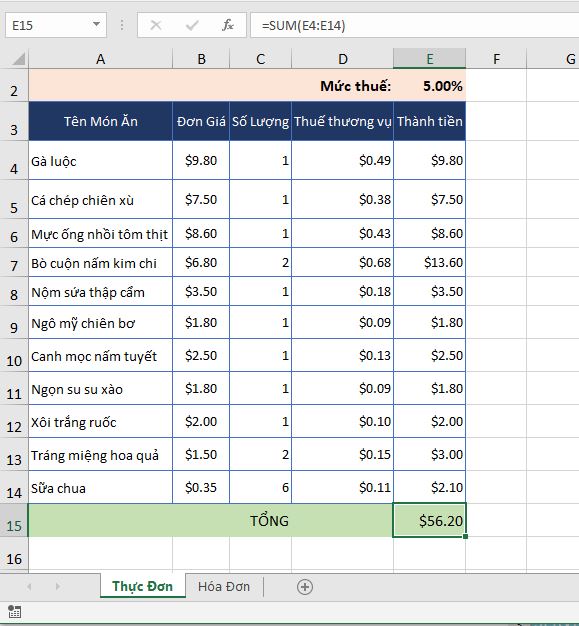Click the $0.15 tax cell
Viewport: 579px width, 626px height.
343,454
